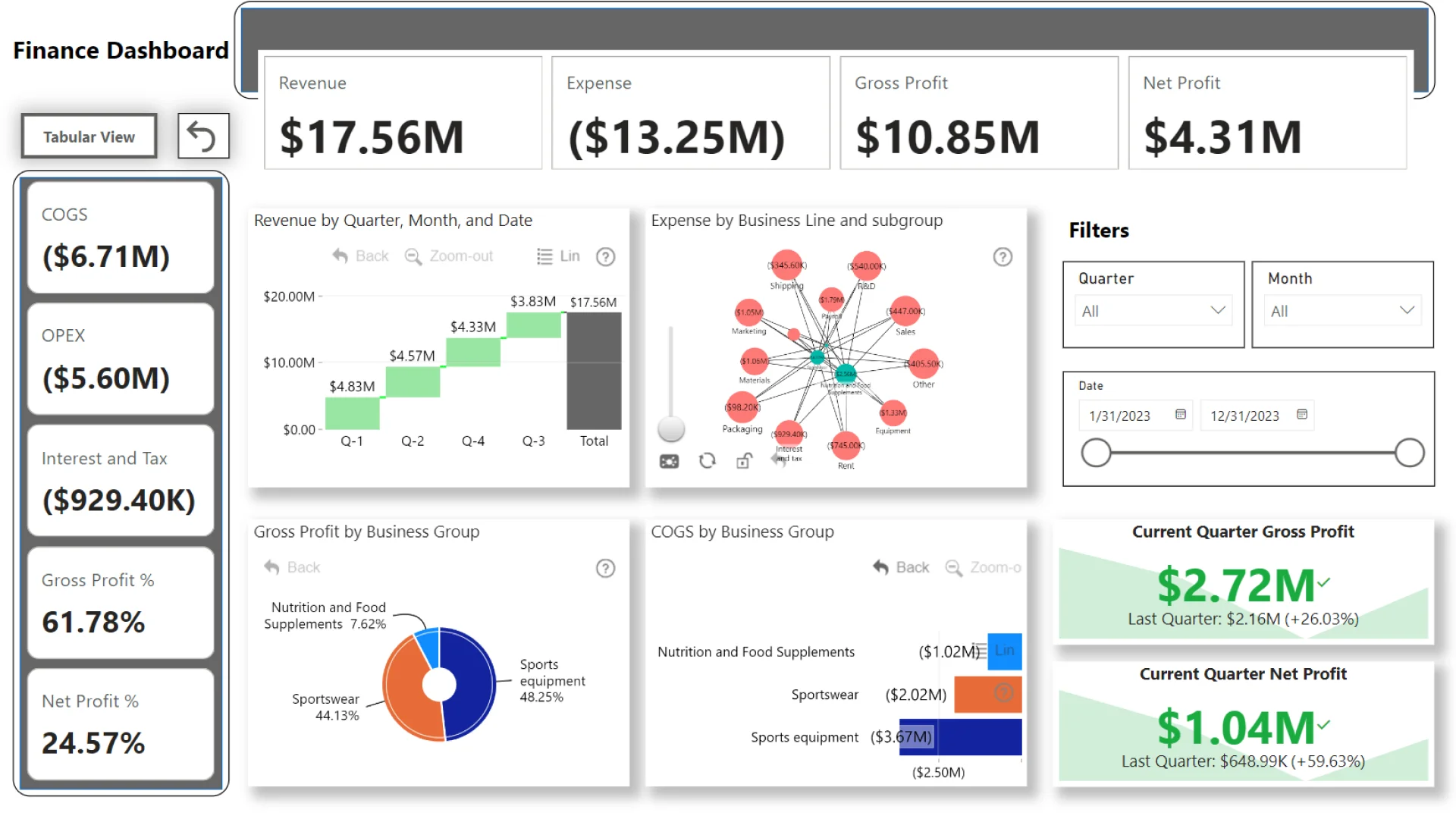Click the undo arrow button beside Tabular View
This screenshot has height=819, width=1456.
coord(202,136)
